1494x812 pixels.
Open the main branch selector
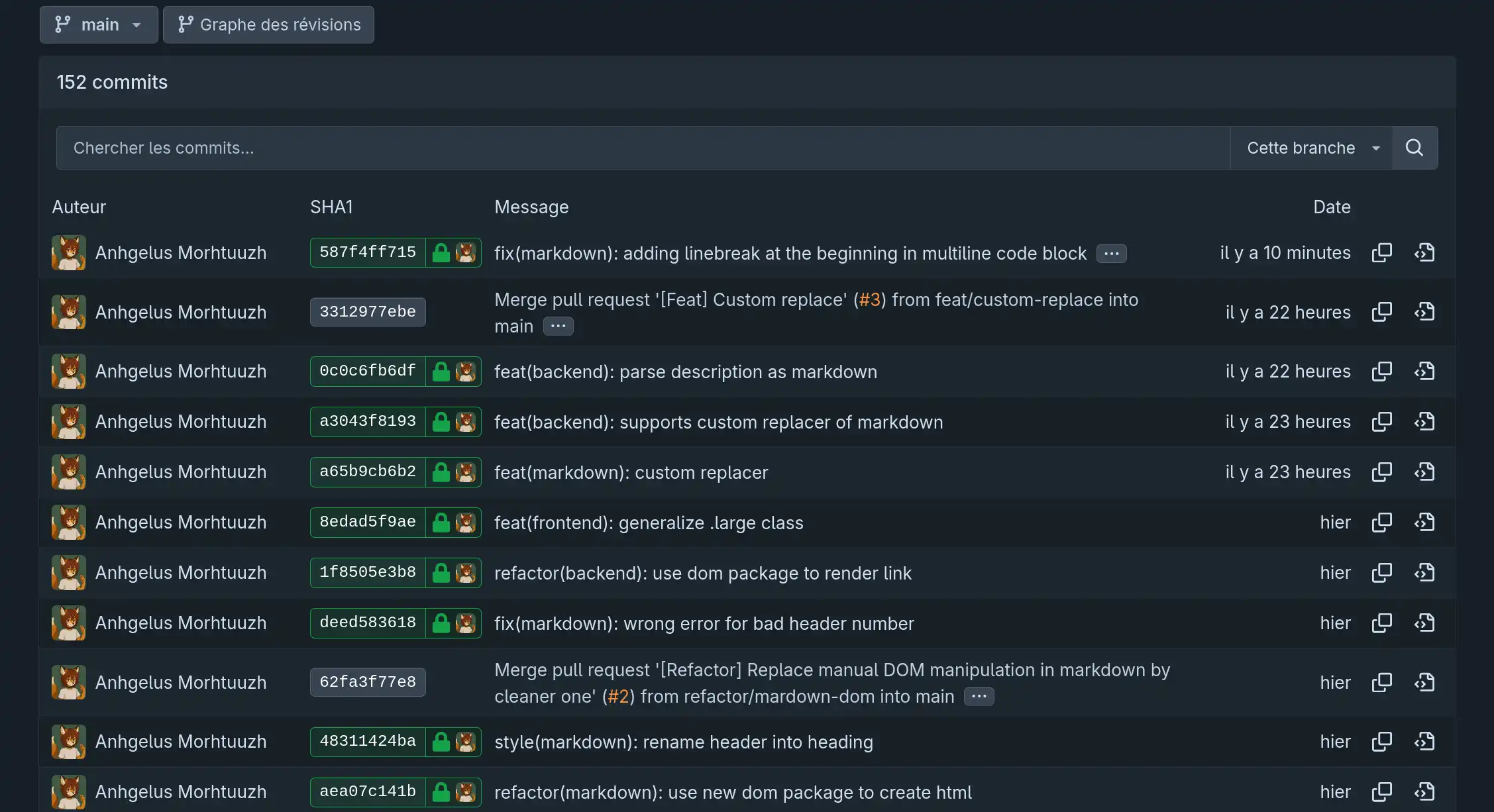99,24
